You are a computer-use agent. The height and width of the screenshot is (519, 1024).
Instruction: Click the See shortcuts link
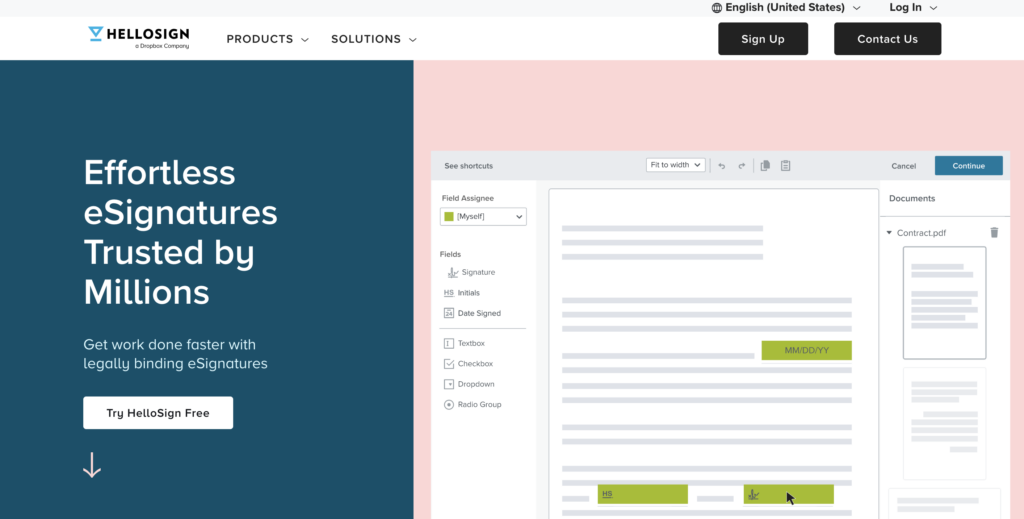pos(468,166)
